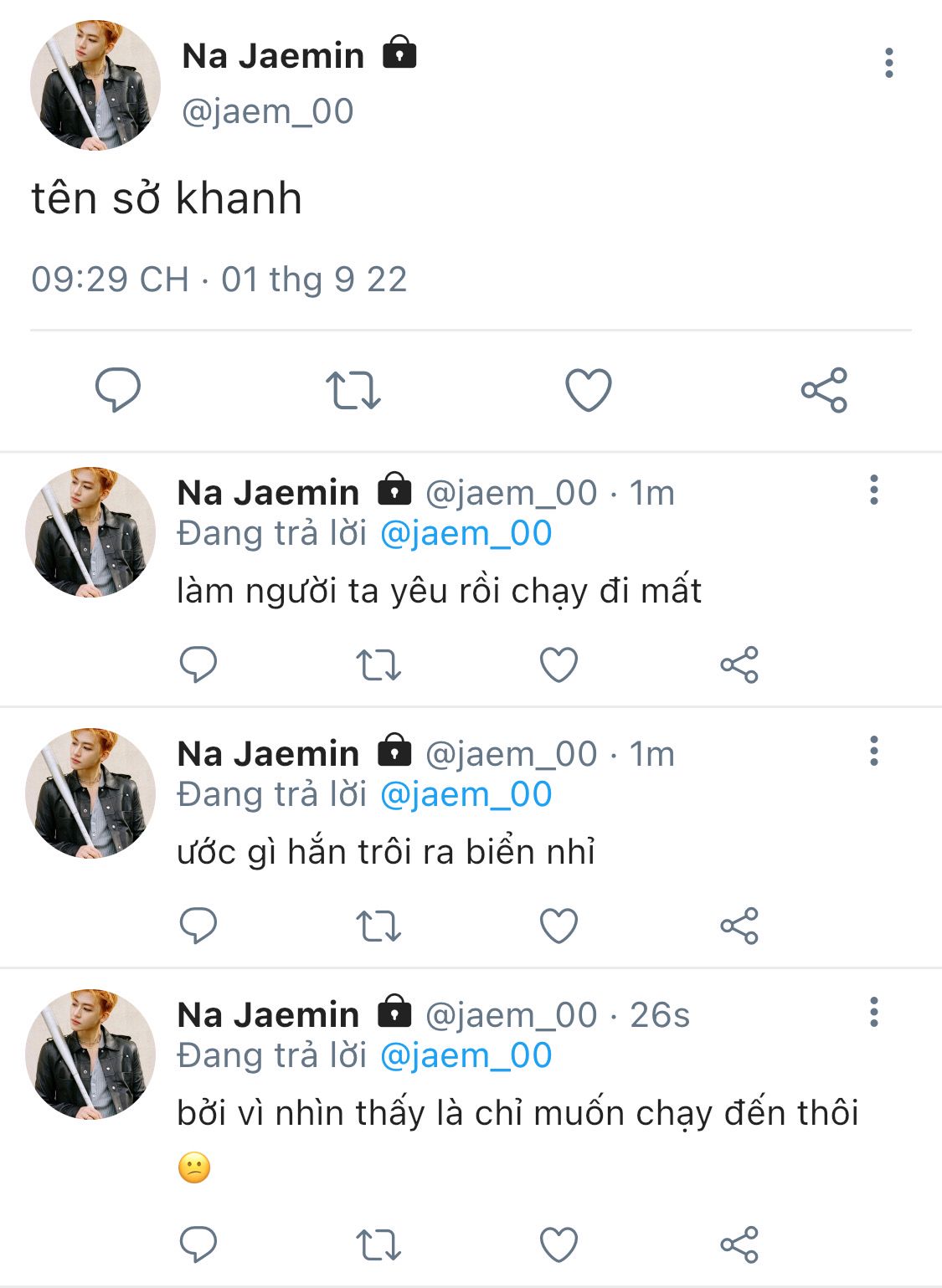The width and height of the screenshot is (942, 1288).
Task: Retweet the "làm người ta yêu" reply
Action: pyautogui.click(x=378, y=665)
